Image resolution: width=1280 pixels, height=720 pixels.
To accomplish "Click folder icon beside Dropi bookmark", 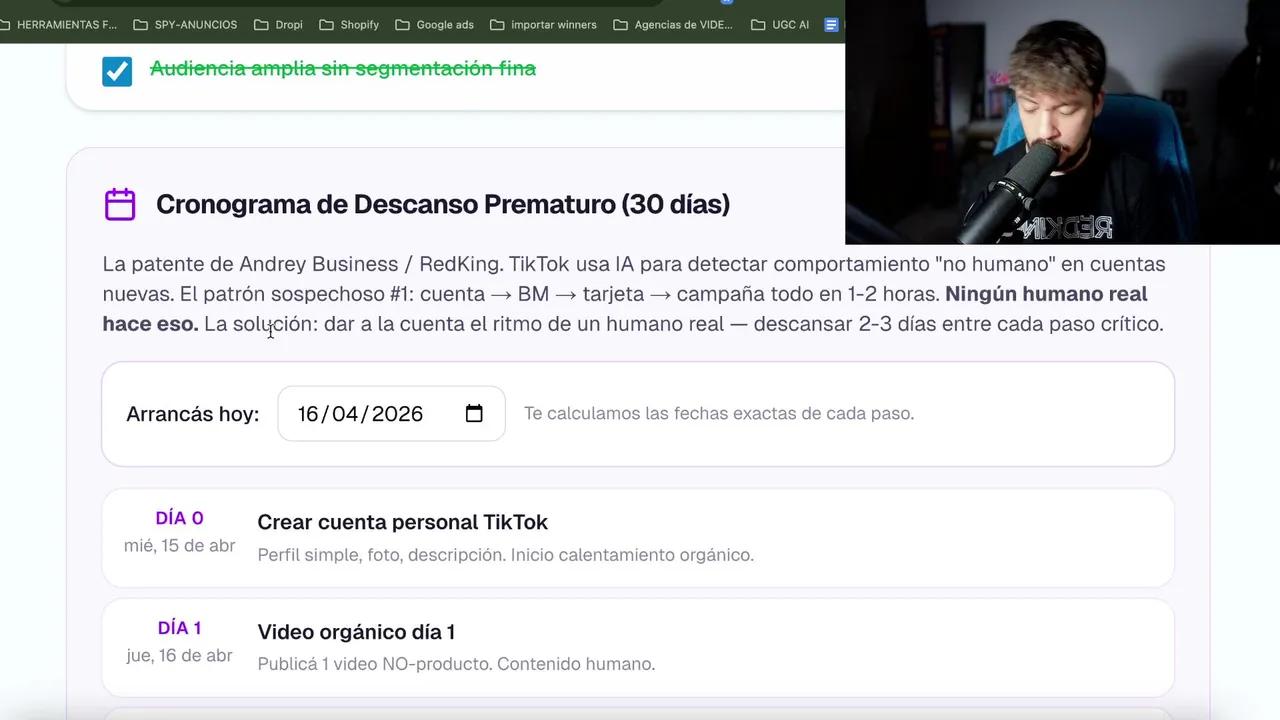I will click(x=261, y=24).
